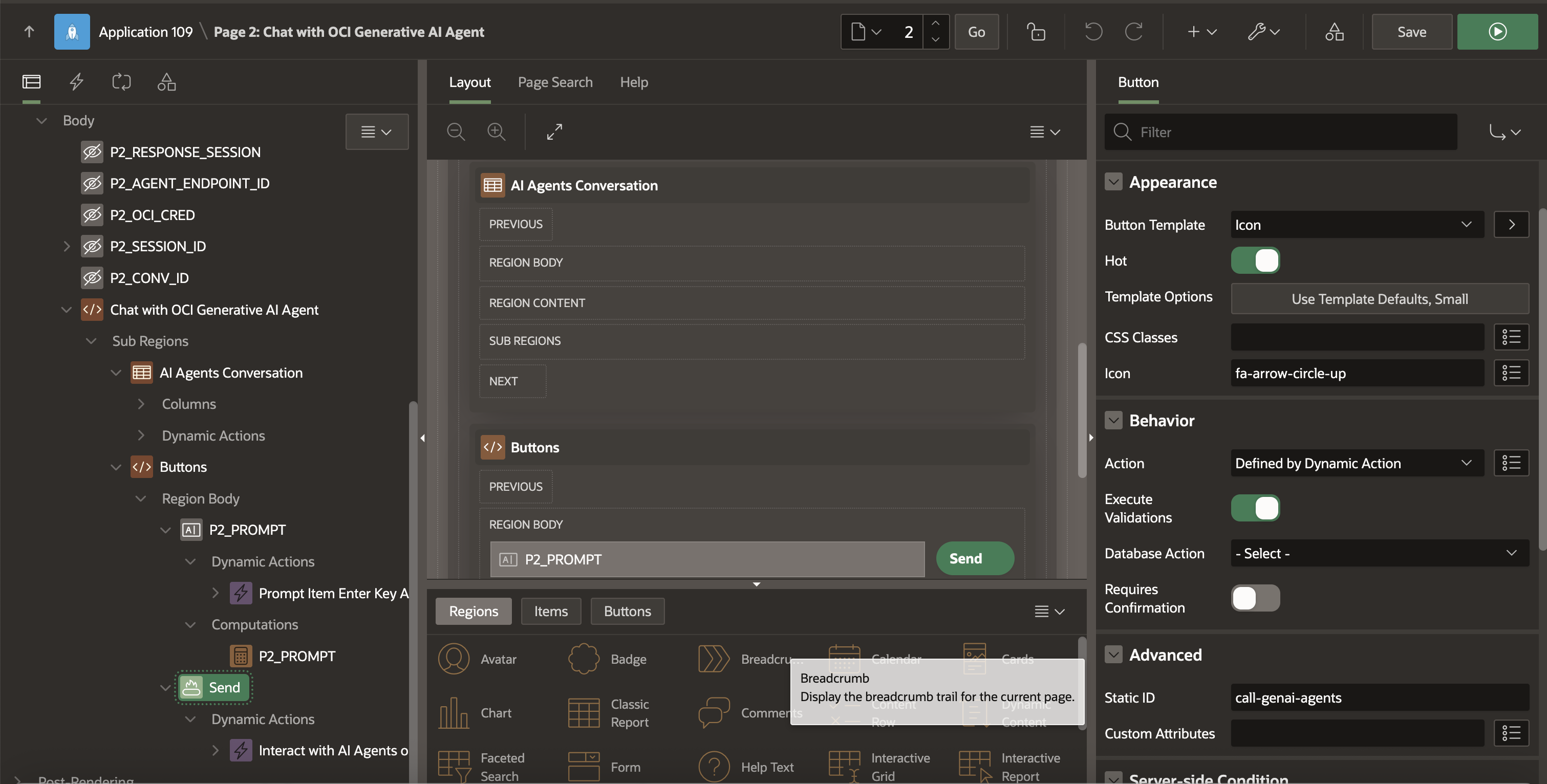The width and height of the screenshot is (1547, 784).
Task: Enable the Requires Confirmation switch
Action: [1255, 598]
